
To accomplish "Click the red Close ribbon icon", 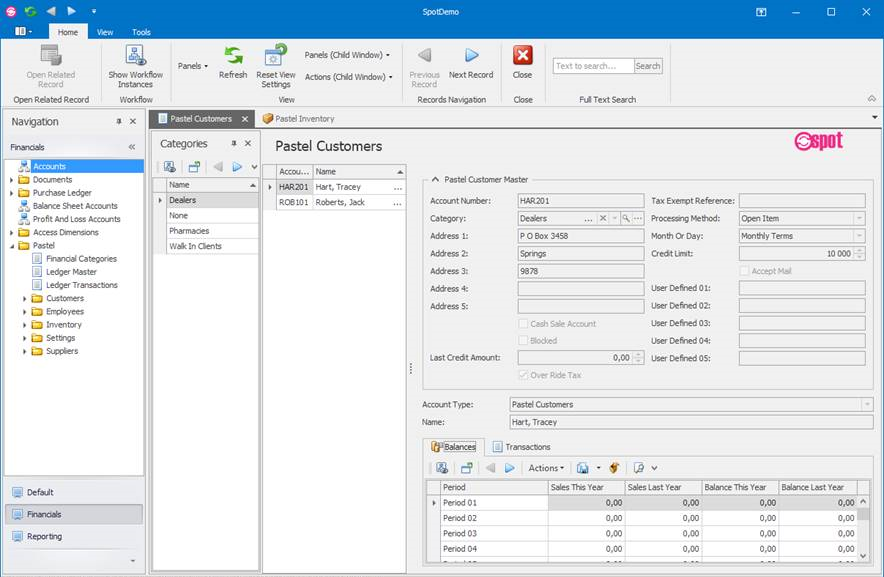I will coord(523,55).
